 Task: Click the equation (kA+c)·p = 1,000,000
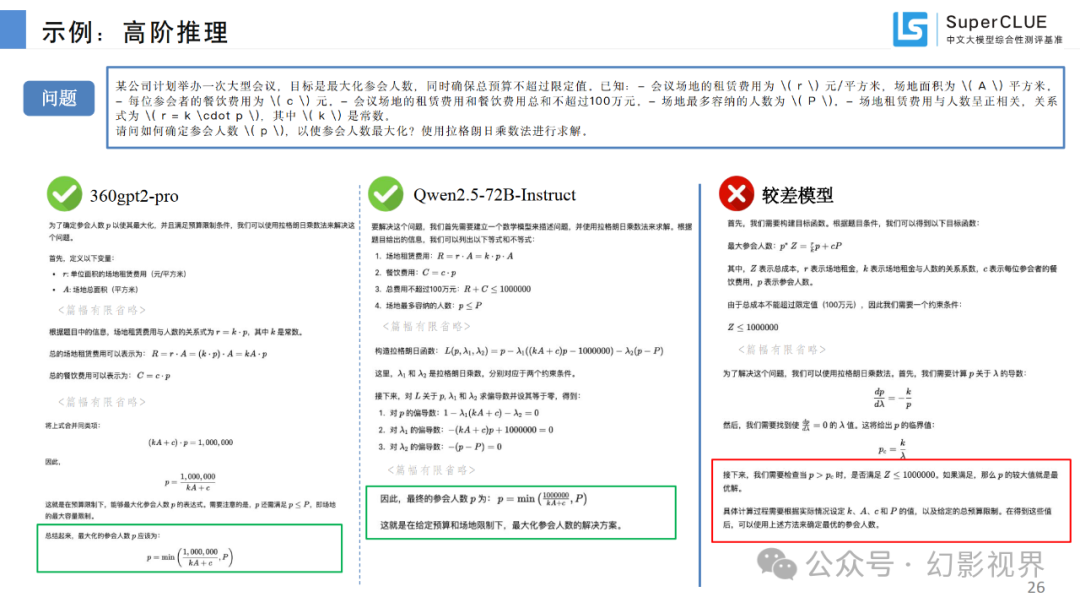pyautogui.click(x=191, y=442)
